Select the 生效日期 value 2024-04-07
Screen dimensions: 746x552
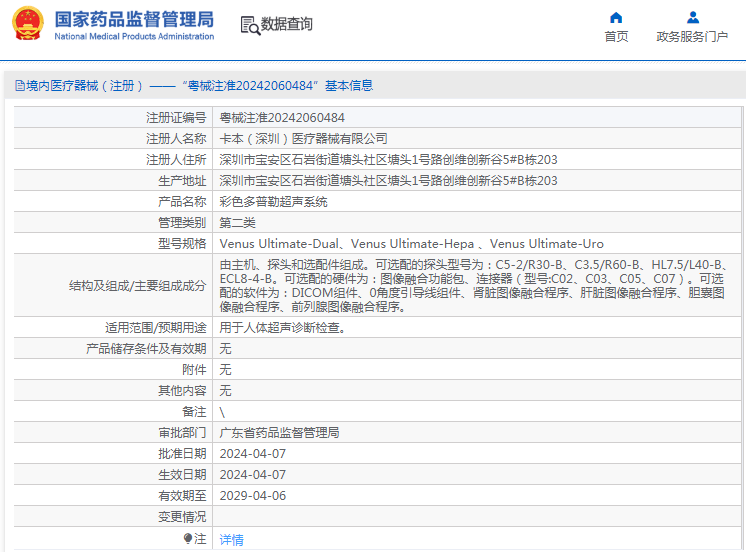coord(253,474)
